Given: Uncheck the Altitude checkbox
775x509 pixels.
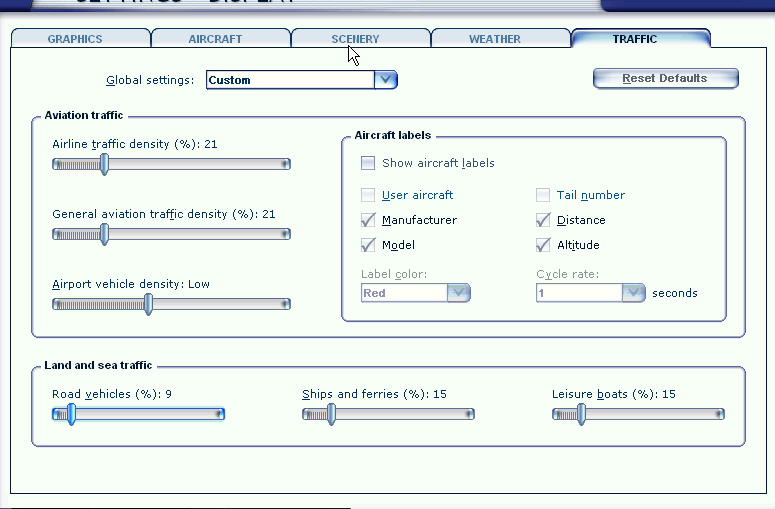Looking at the screenshot, I should [543, 245].
